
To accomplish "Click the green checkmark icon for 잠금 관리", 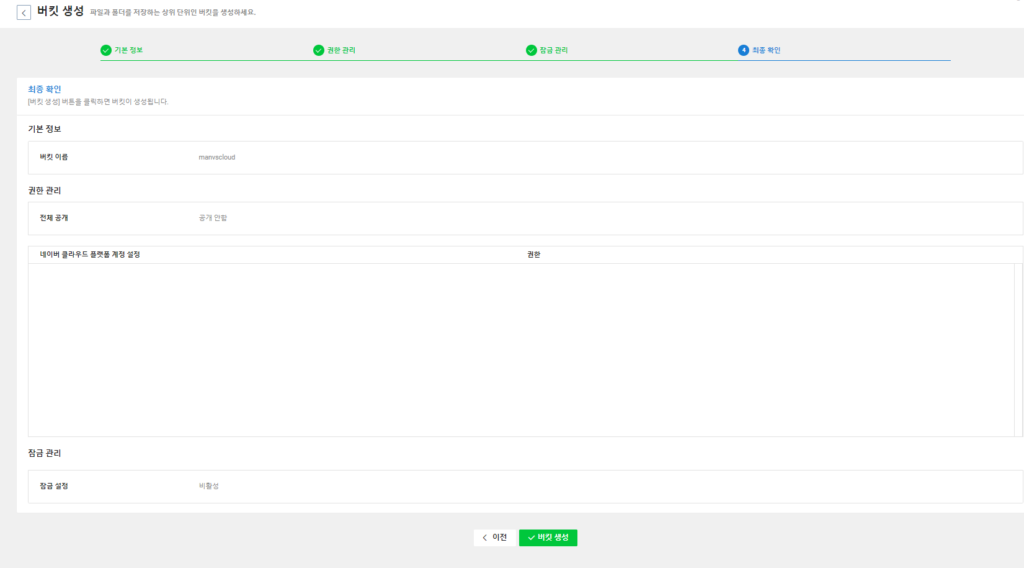I will tap(531, 50).
